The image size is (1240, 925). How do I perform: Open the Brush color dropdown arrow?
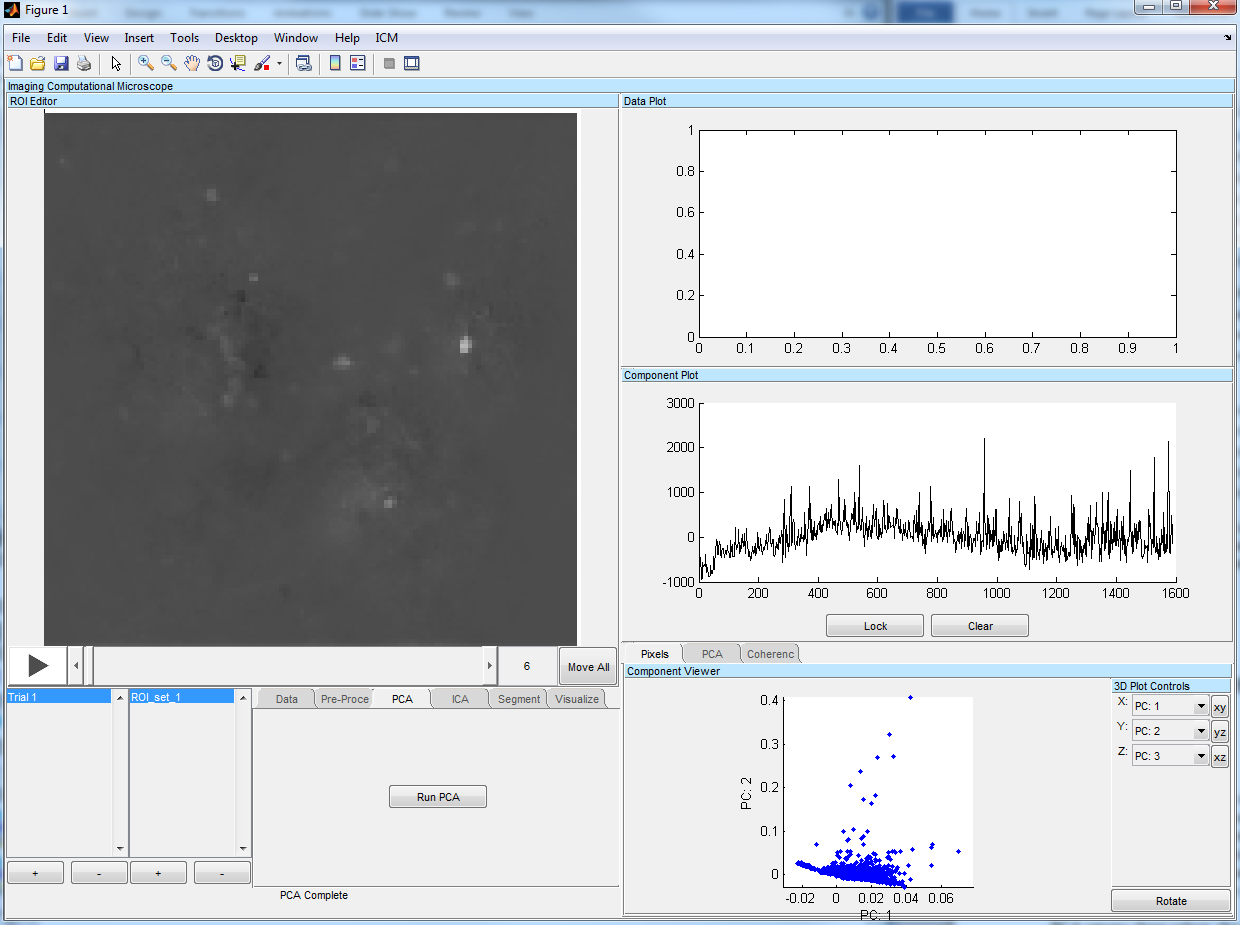[279, 63]
